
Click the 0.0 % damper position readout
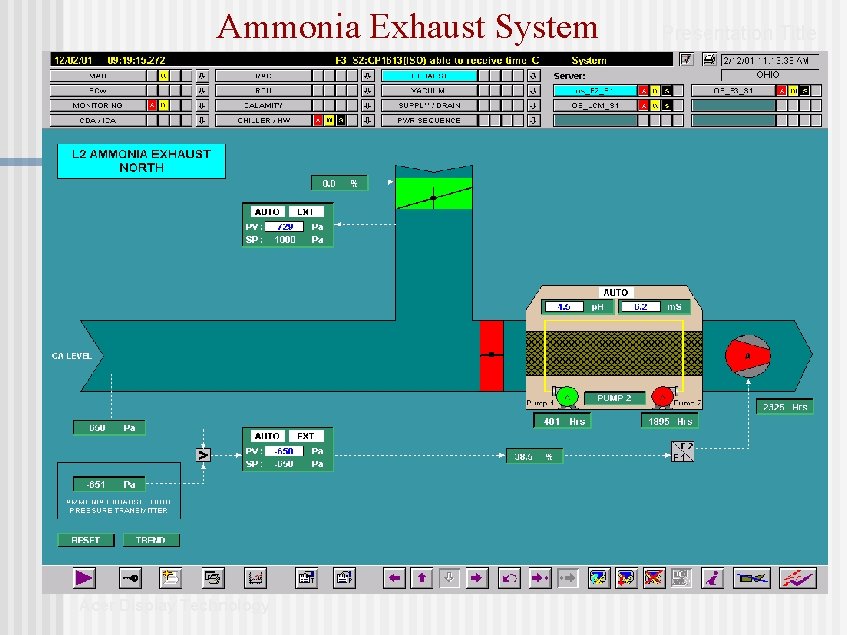pos(340,183)
